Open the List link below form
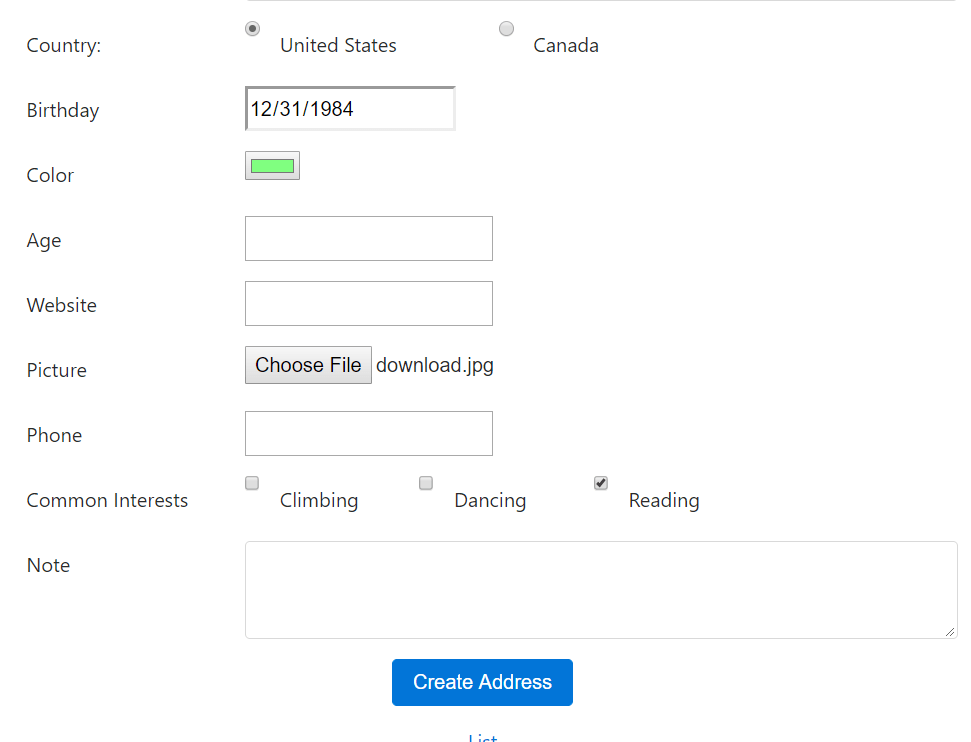 coord(482,737)
